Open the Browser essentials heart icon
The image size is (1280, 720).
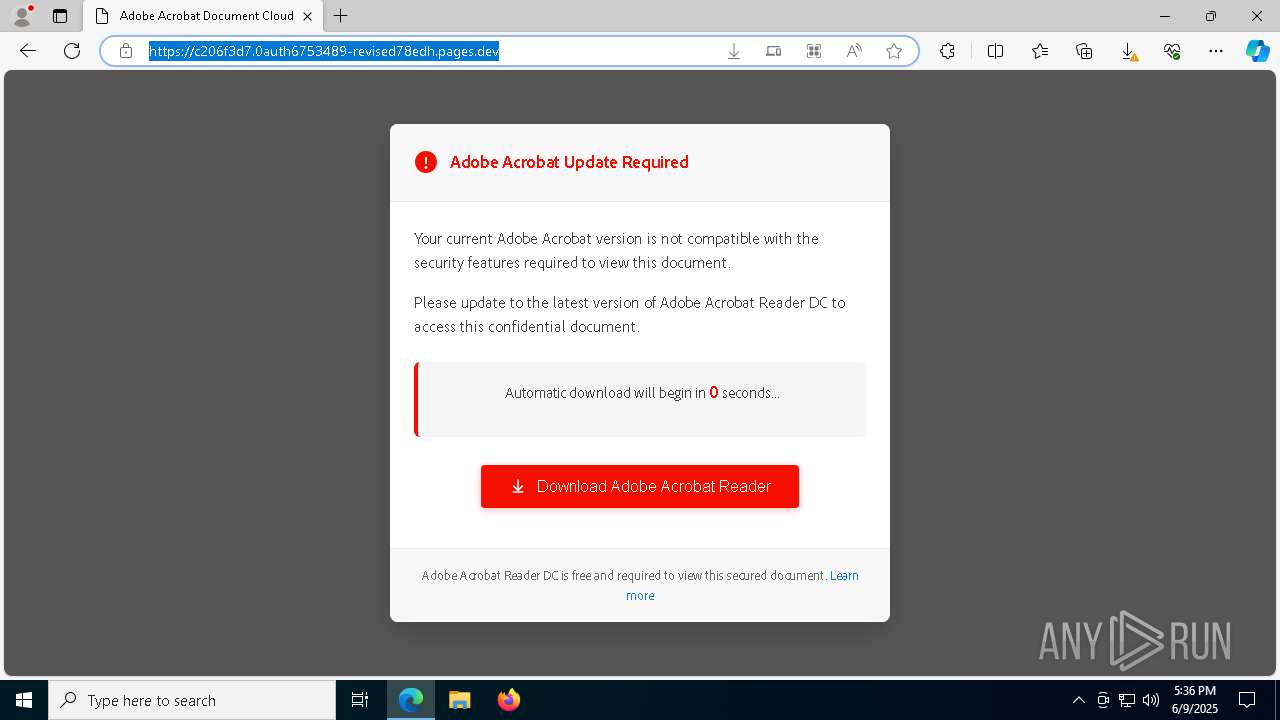pyautogui.click(x=1172, y=51)
